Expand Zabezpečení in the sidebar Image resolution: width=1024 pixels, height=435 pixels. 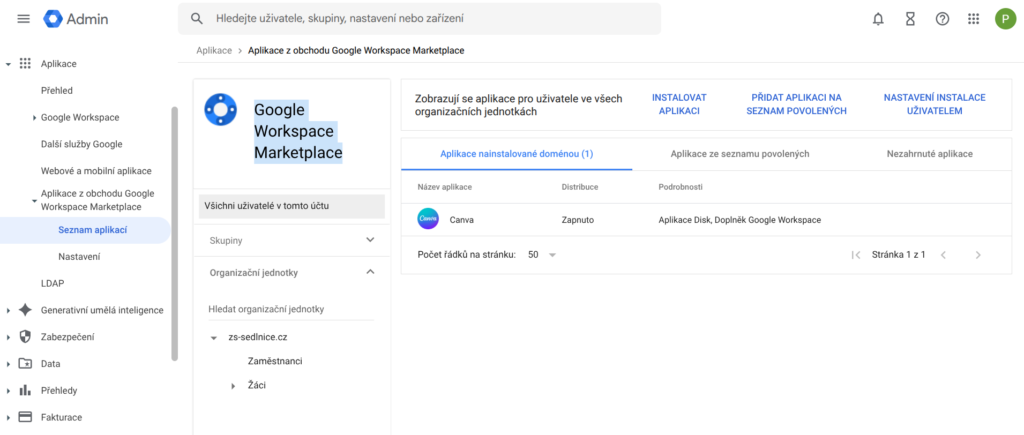click(x=9, y=337)
